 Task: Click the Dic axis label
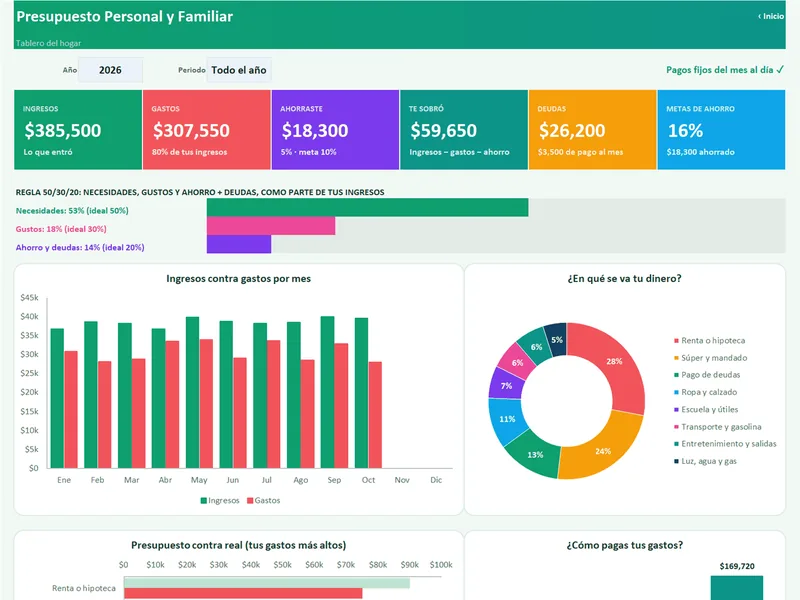pyautogui.click(x=436, y=480)
